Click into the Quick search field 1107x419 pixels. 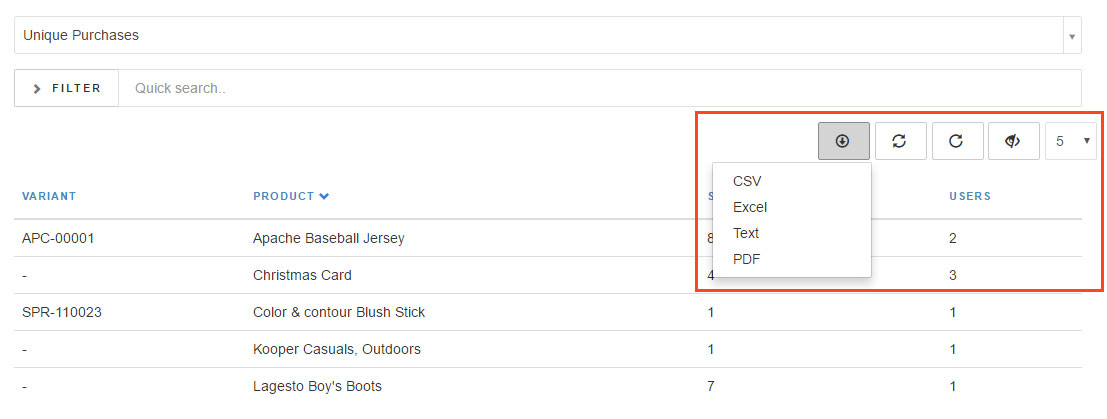599,88
